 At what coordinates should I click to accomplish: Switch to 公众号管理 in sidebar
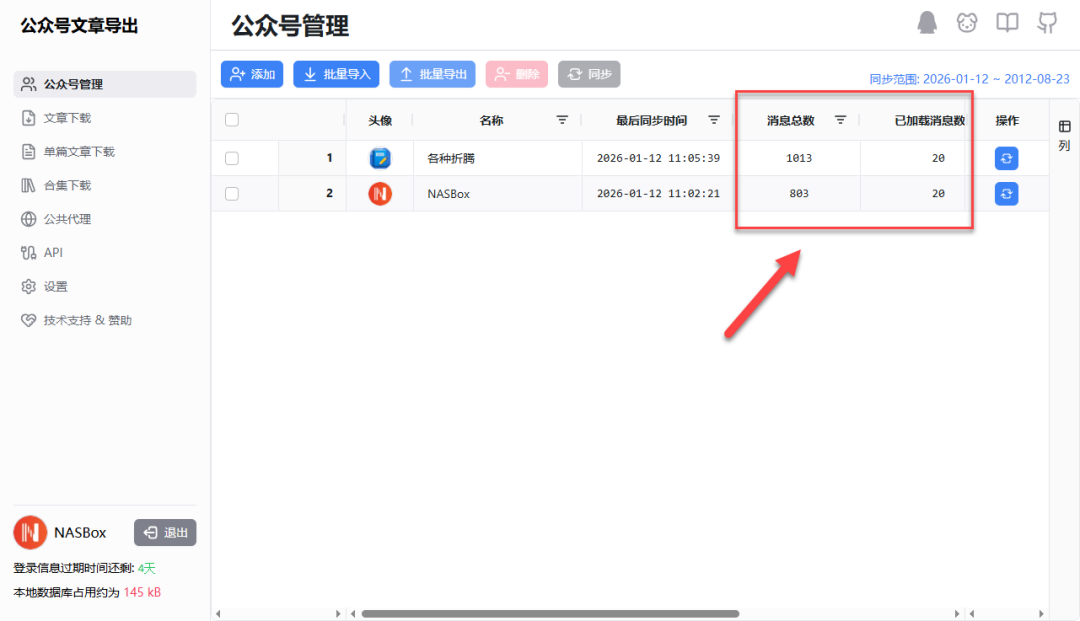[72, 84]
